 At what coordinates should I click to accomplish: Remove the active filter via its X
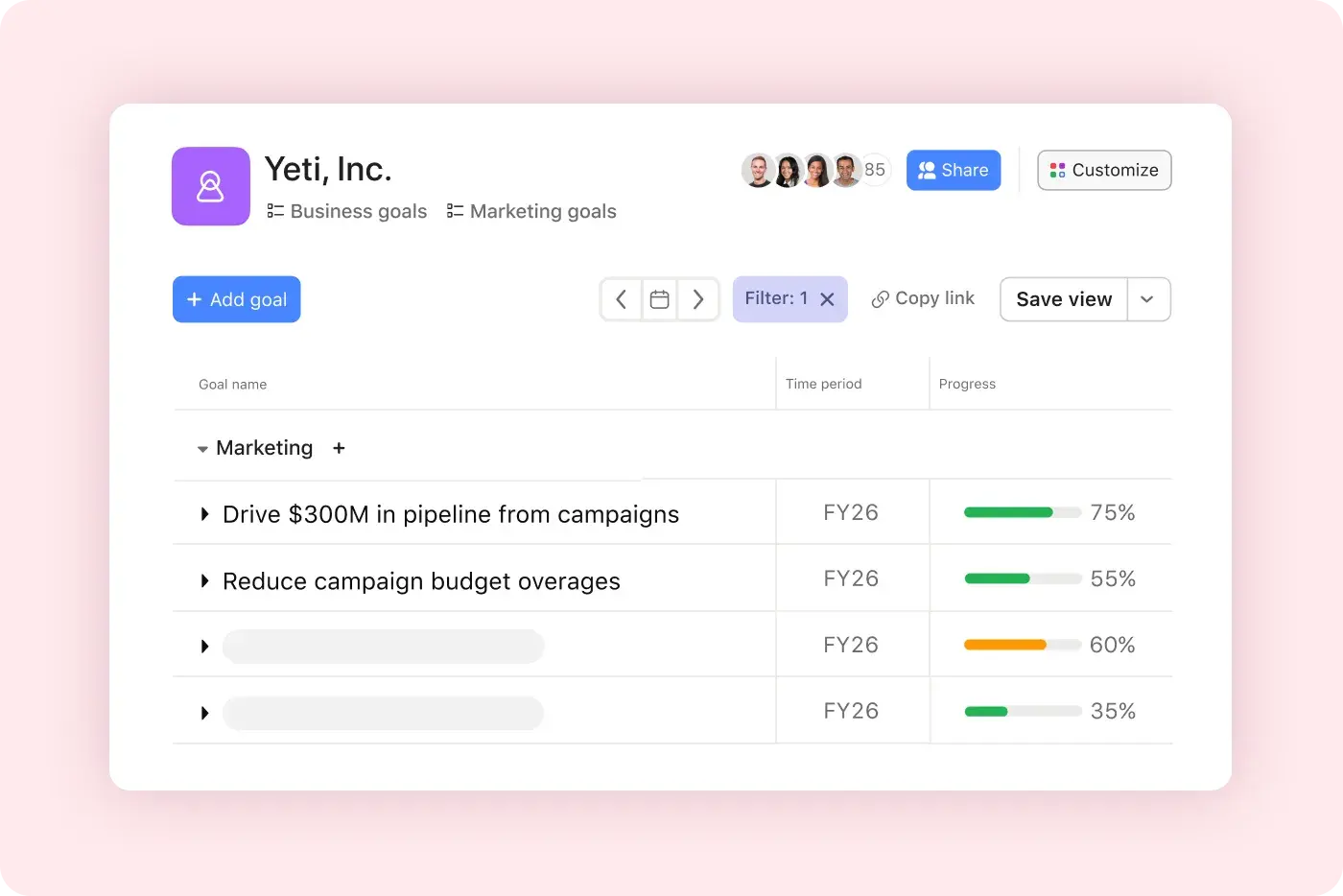pos(827,298)
